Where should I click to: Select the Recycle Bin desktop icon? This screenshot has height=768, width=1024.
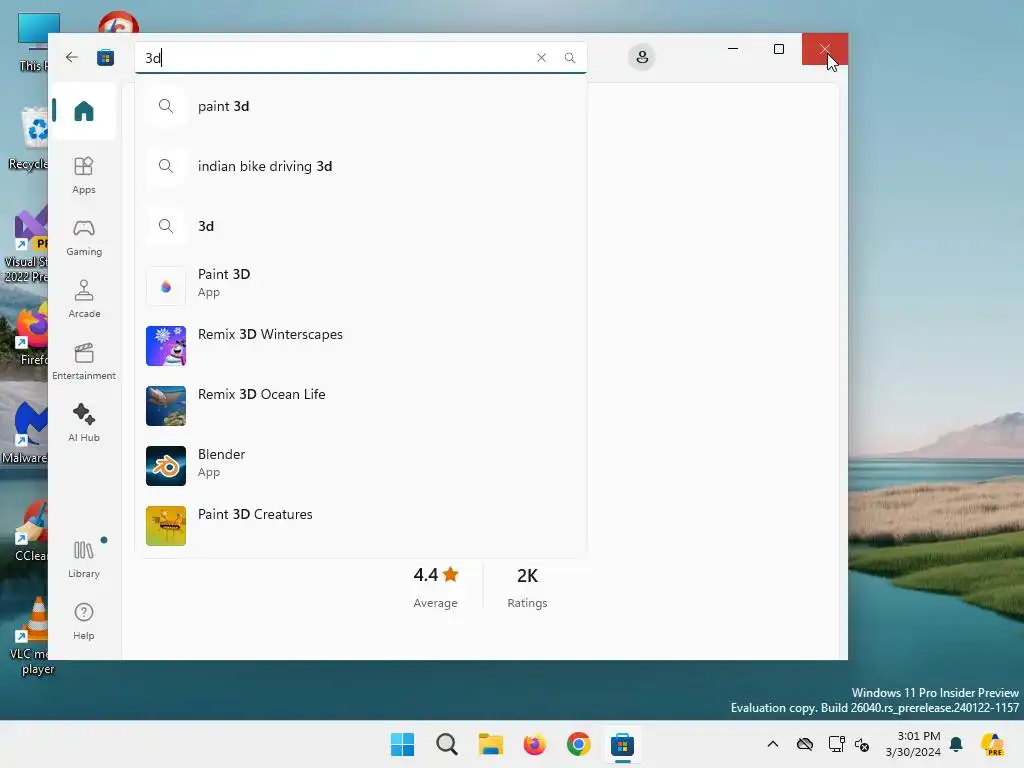click(29, 138)
